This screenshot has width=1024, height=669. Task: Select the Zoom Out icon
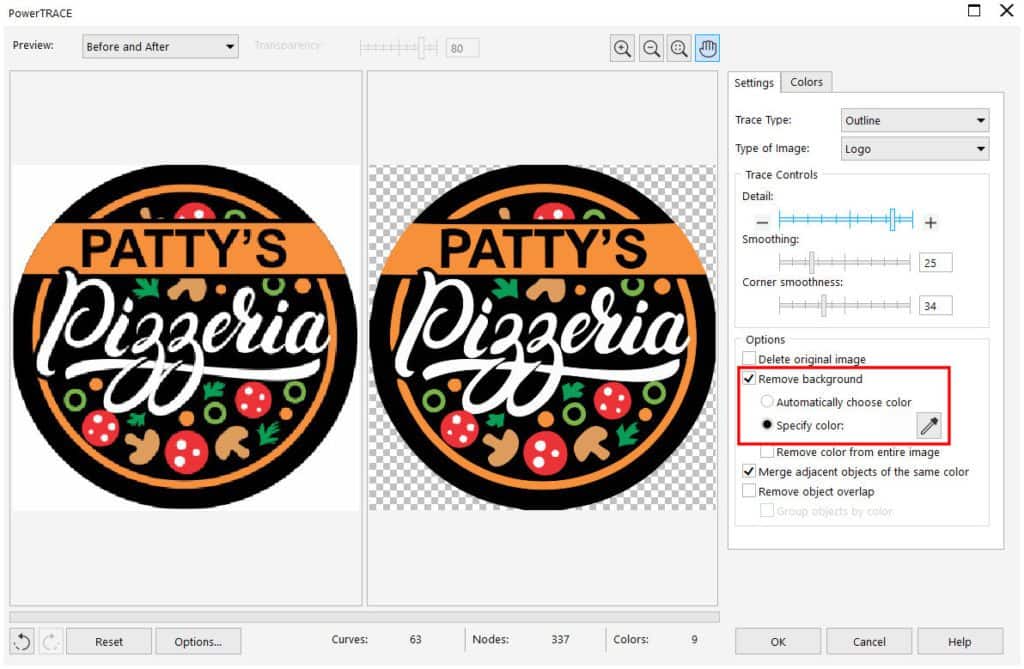[651, 47]
